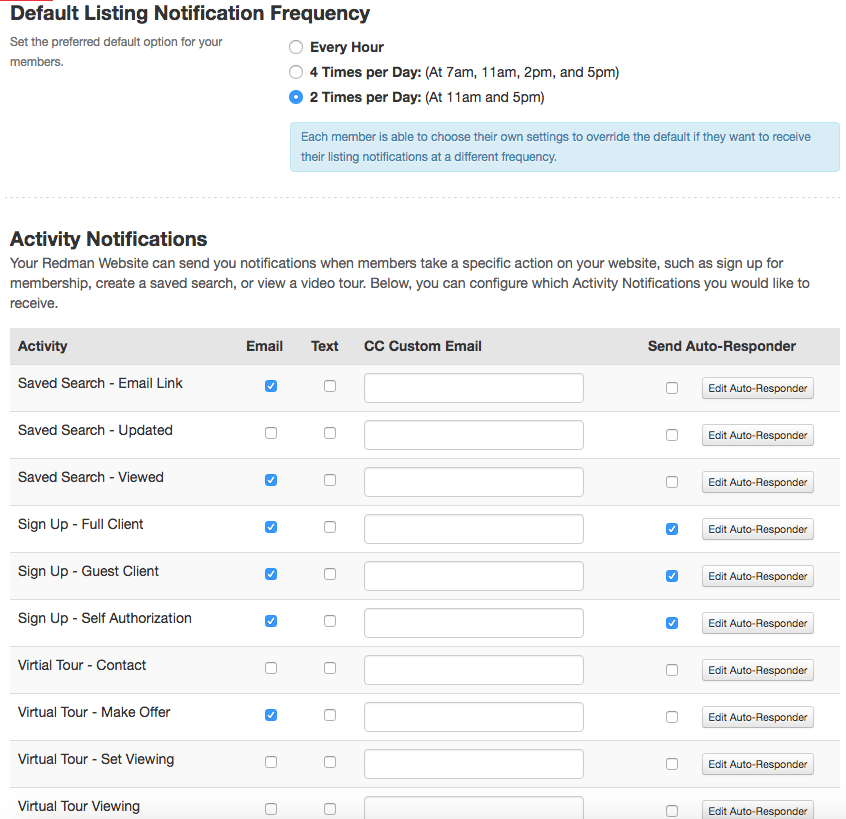The height and width of the screenshot is (819, 846).
Task: Toggle Auto-Responder for Virtual Tour - Set Viewing
Action: point(672,761)
